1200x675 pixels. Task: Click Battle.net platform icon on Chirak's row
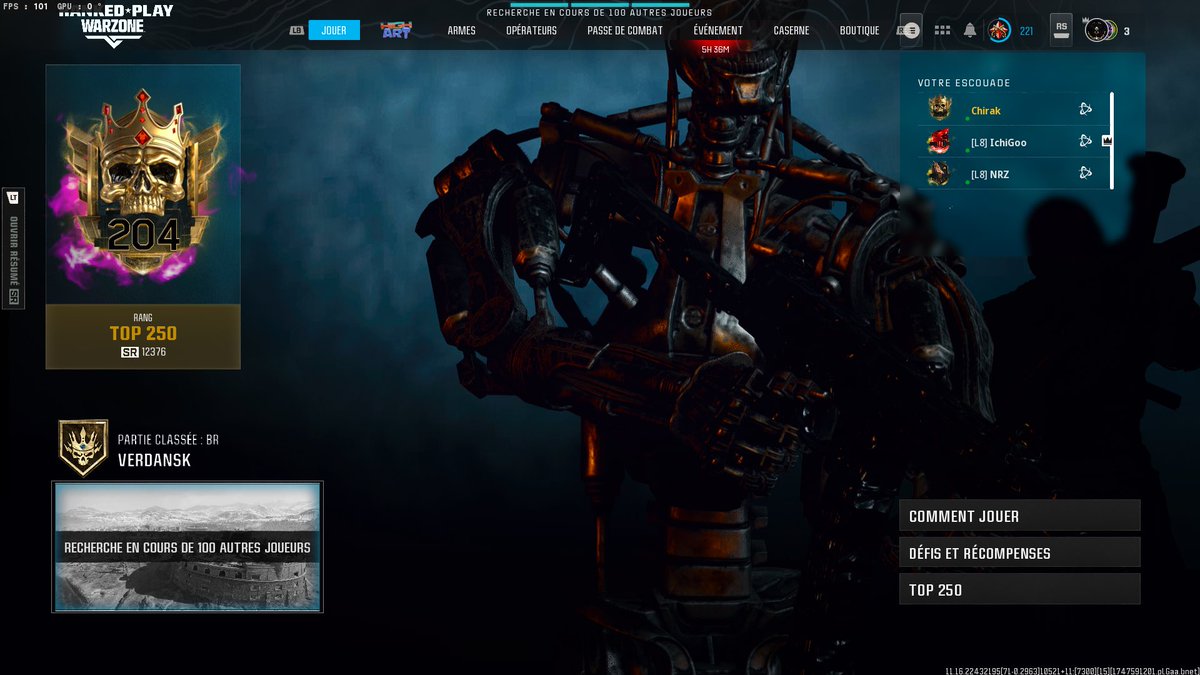pyautogui.click(x=1085, y=110)
